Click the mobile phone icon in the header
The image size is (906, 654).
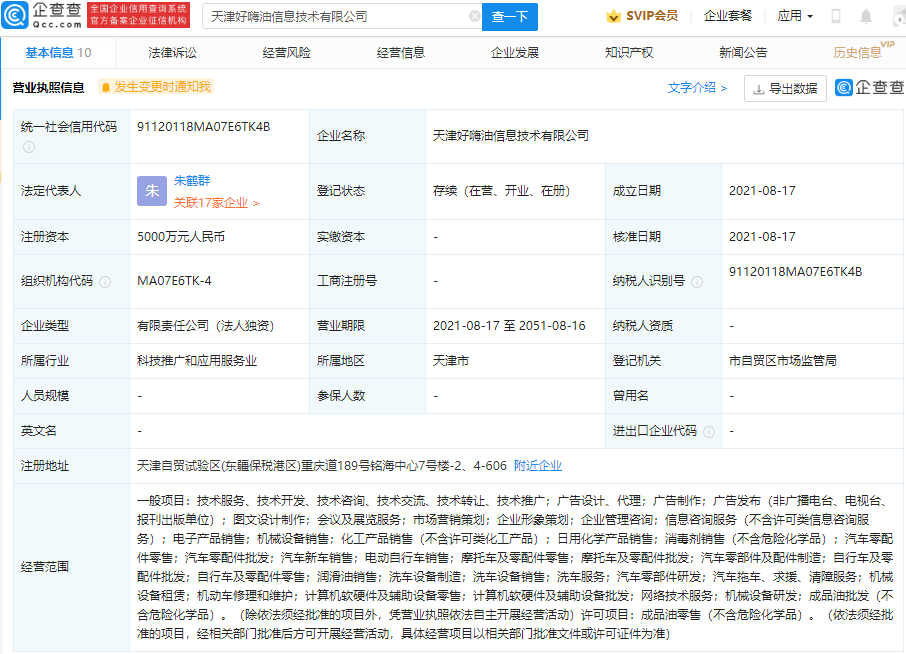point(836,16)
